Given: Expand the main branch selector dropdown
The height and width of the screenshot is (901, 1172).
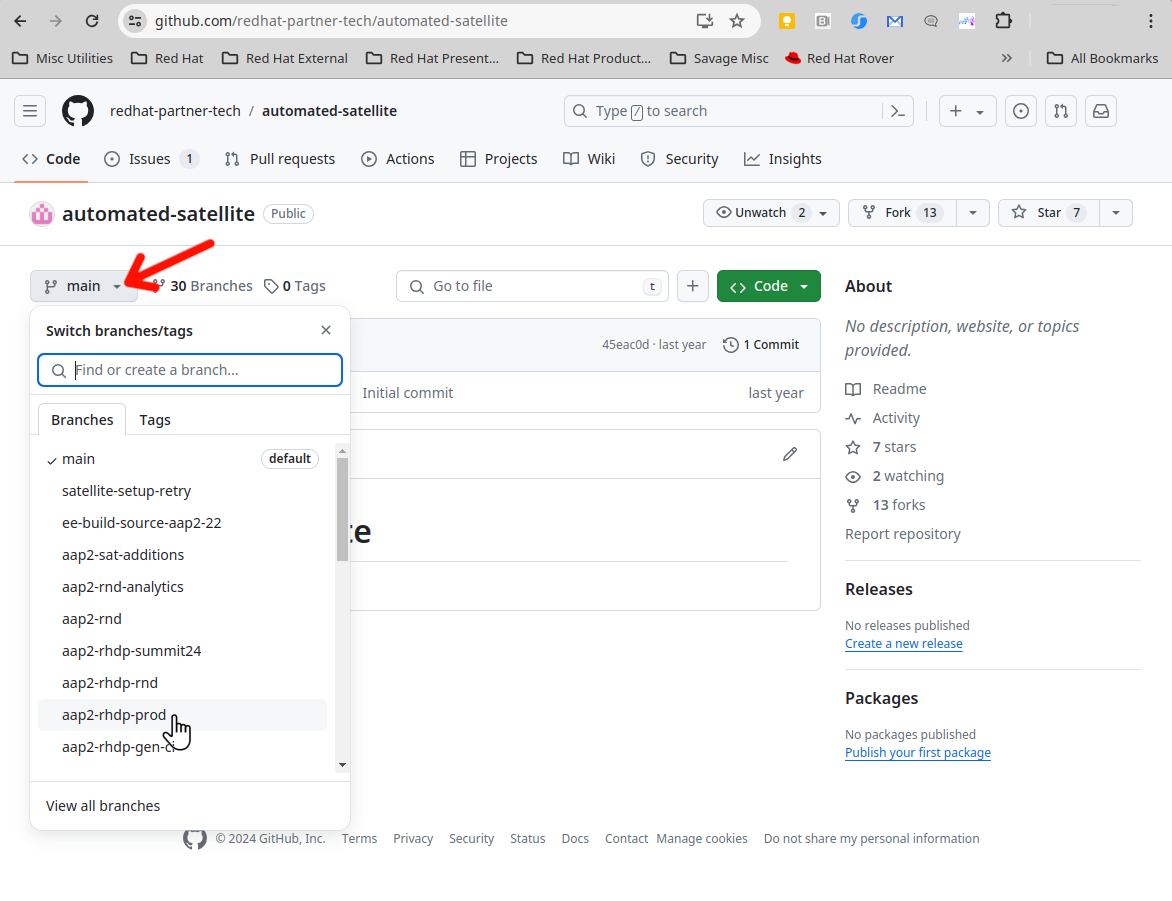Looking at the screenshot, I should (x=84, y=286).
